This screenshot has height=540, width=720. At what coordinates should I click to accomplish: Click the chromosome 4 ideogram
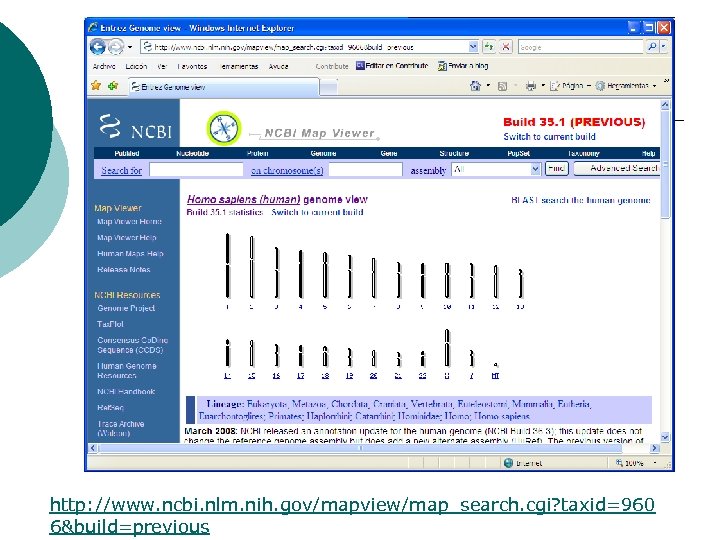(x=301, y=274)
